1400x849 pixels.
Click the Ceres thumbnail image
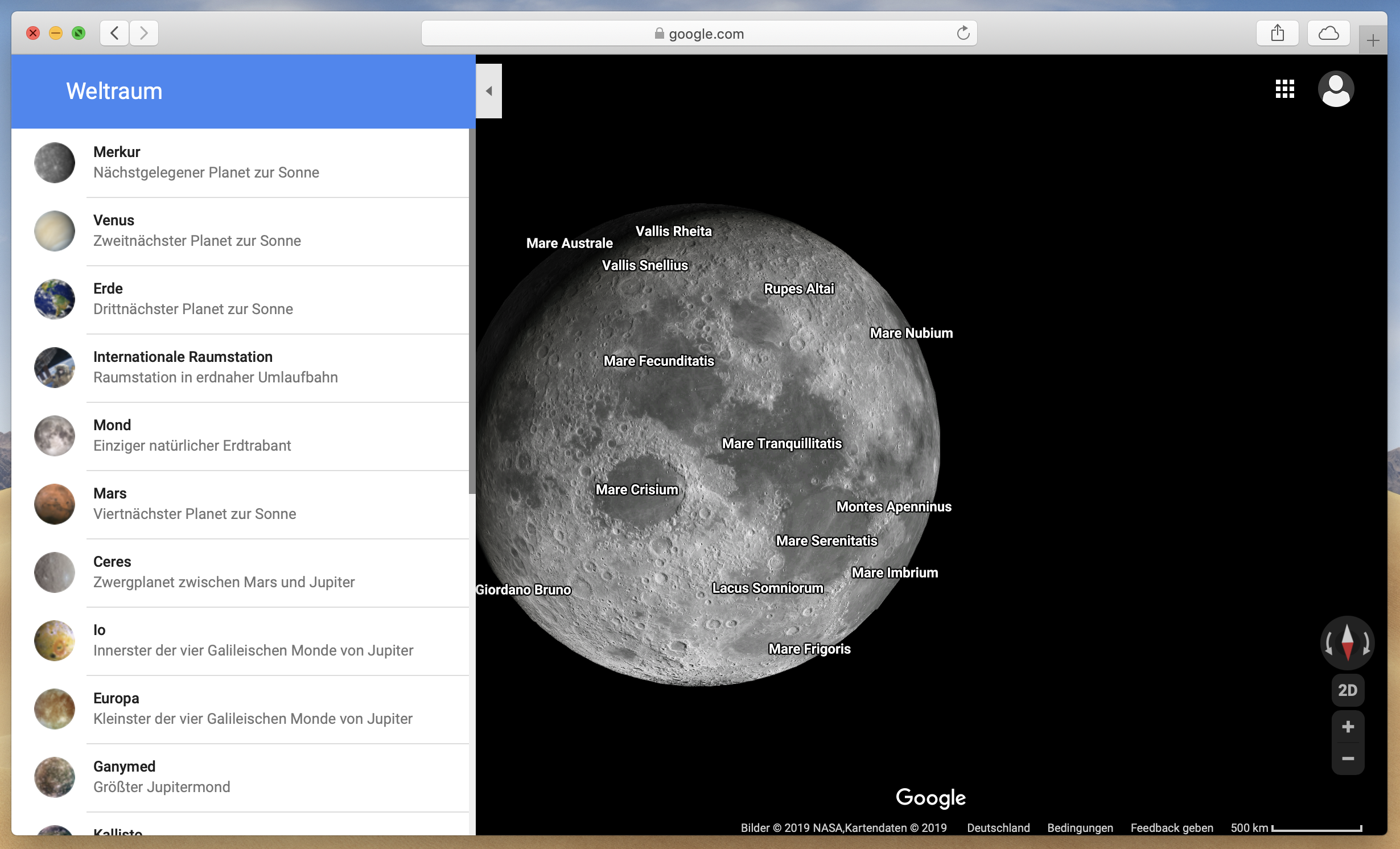[x=55, y=572]
